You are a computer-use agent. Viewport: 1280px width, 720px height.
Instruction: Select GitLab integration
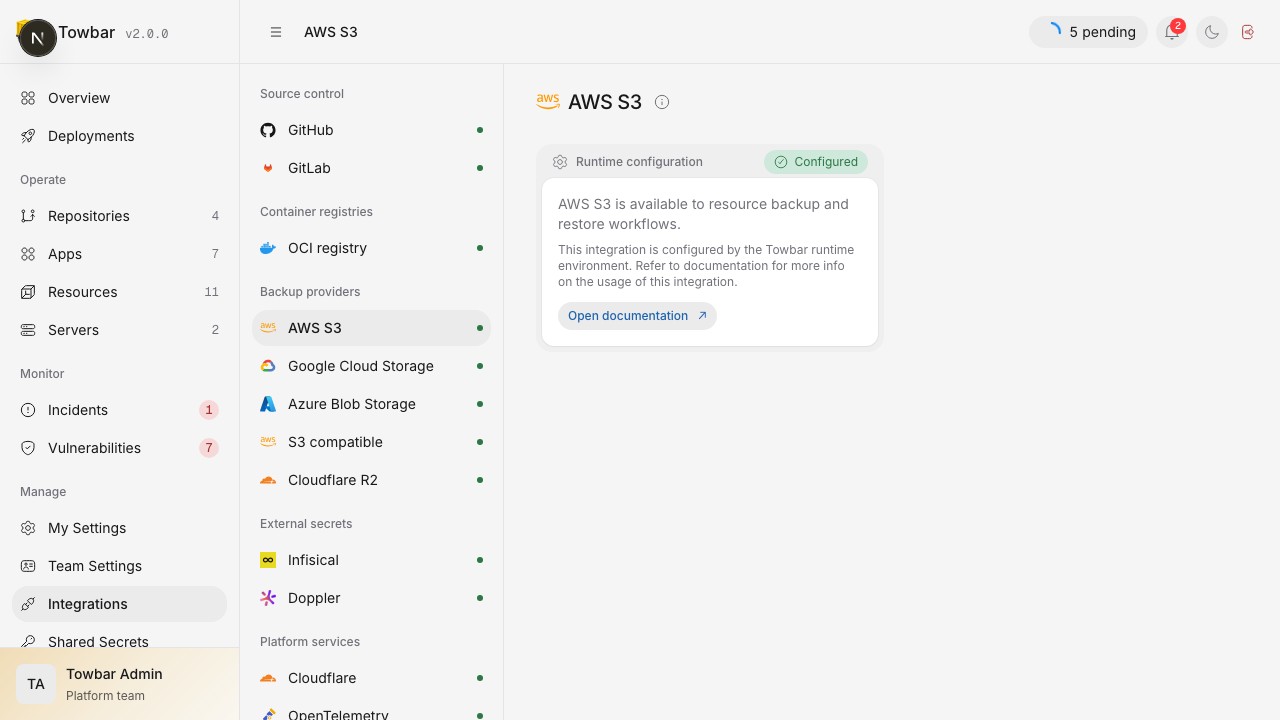[x=372, y=168]
